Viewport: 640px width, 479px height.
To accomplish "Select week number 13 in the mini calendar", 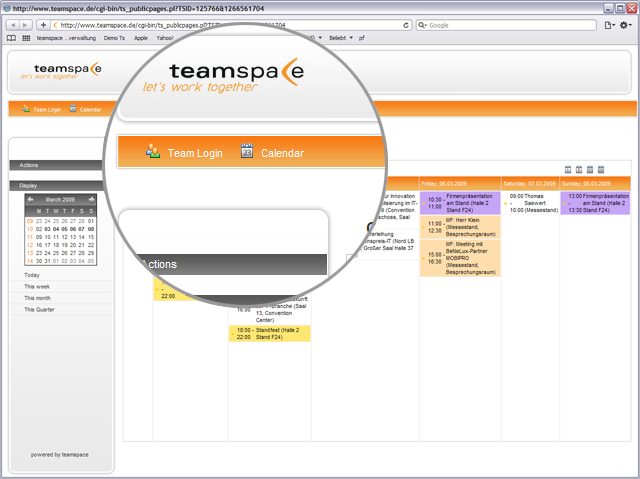I will (30, 253).
